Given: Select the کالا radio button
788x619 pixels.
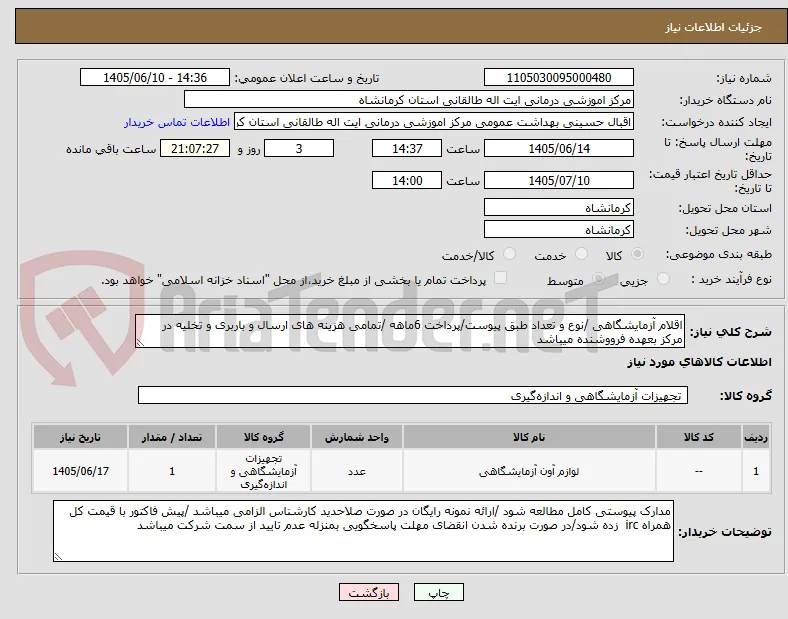Looking at the screenshot, I should pyautogui.click(x=637, y=254).
